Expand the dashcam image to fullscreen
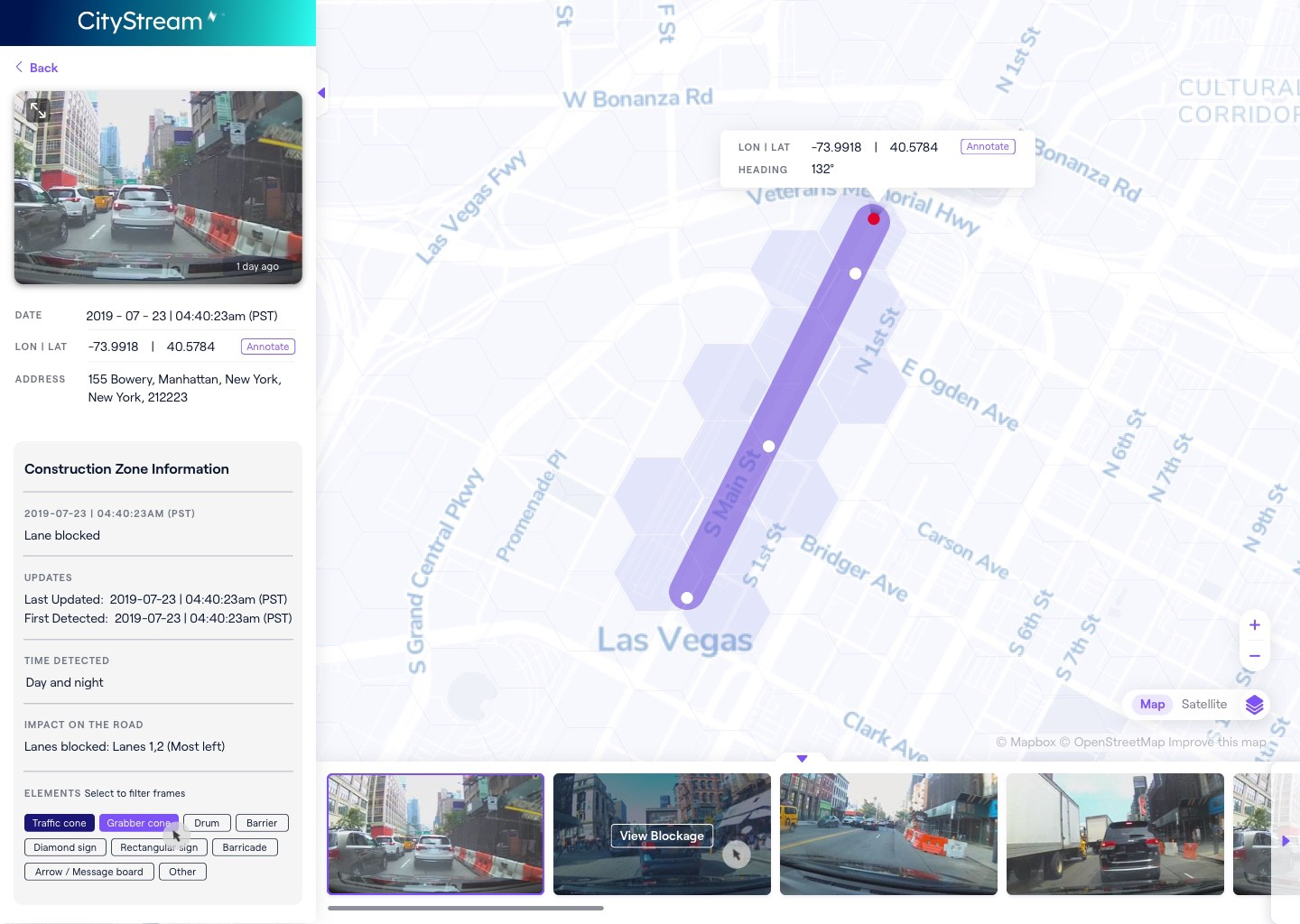Image resolution: width=1300 pixels, height=924 pixels. 38,110
